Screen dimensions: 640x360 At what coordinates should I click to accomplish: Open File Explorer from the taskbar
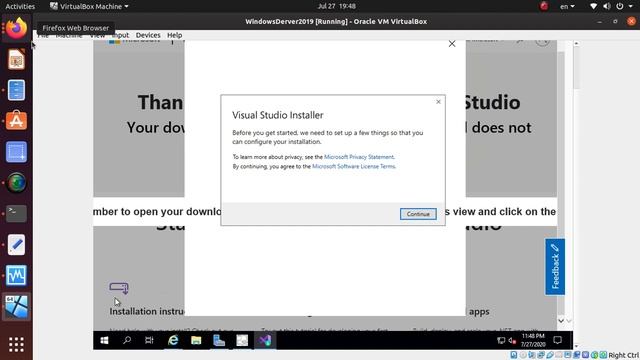pyautogui.click(x=196, y=340)
